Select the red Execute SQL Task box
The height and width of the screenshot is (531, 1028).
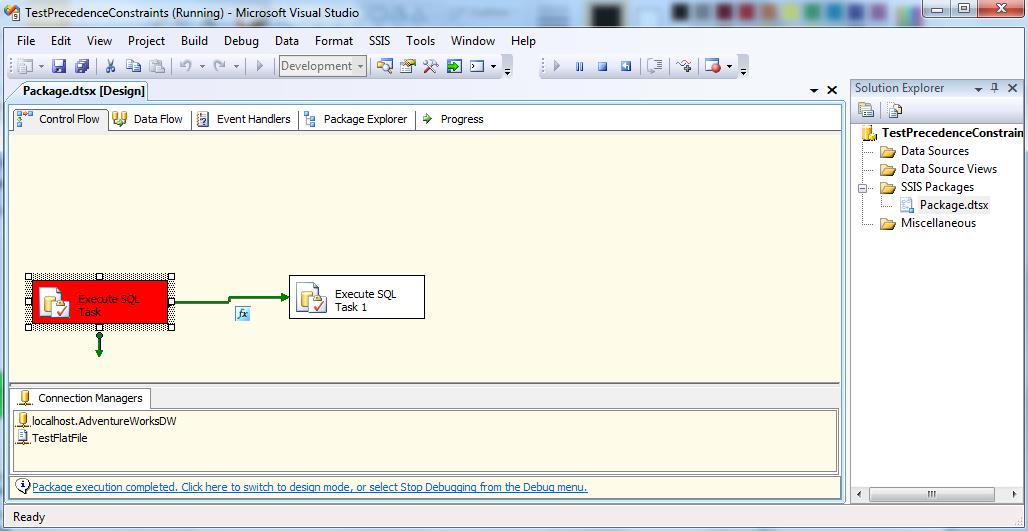100,302
